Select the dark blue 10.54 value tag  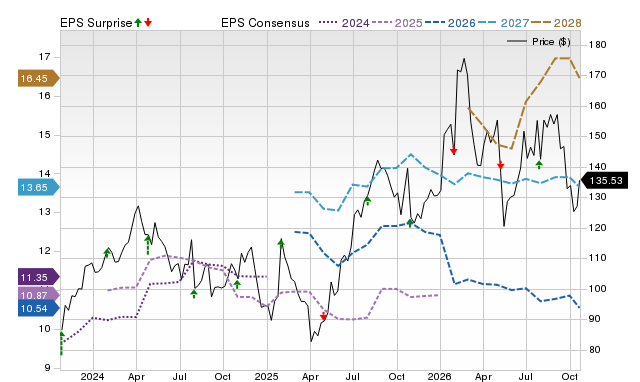[38, 309]
